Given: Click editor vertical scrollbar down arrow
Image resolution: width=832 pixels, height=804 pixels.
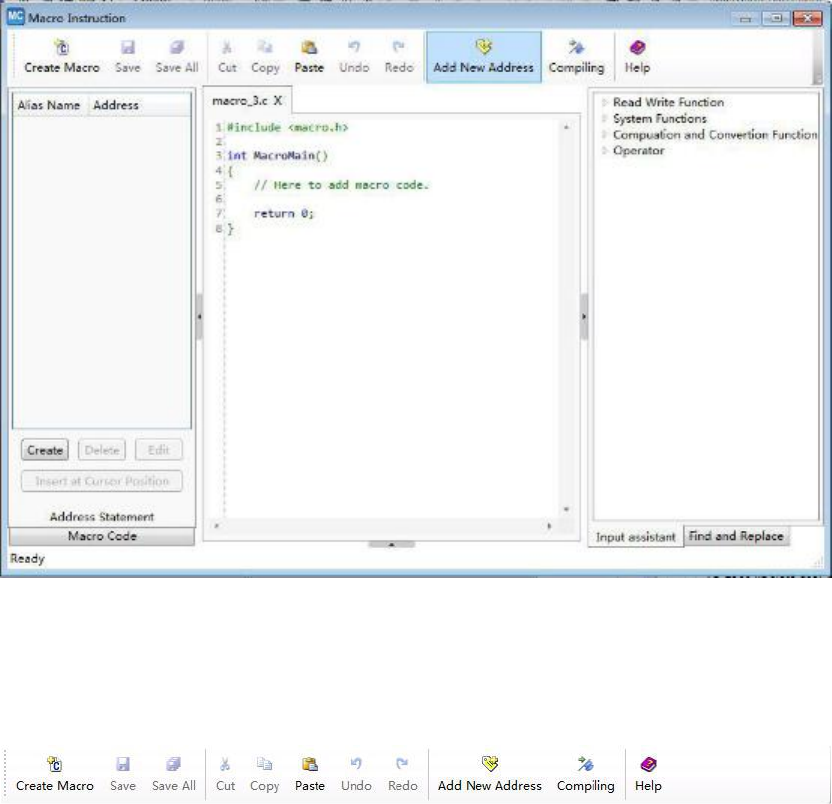Looking at the screenshot, I should [566, 509].
